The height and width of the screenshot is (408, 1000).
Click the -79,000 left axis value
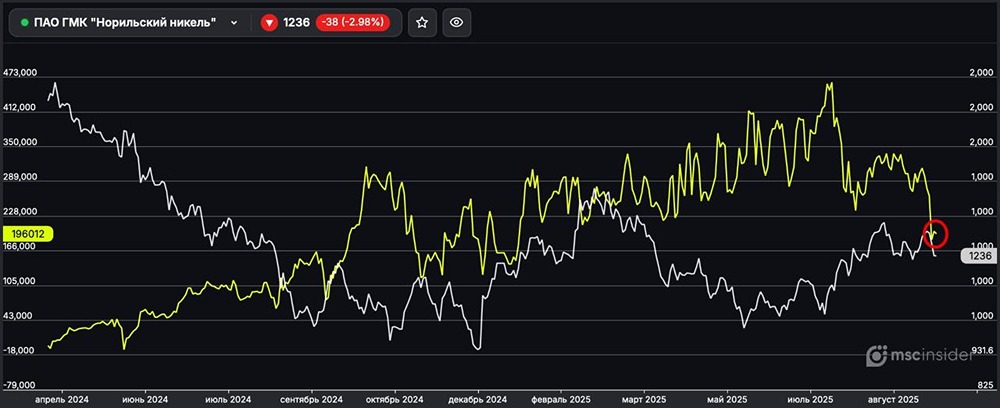tap(20, 386)
